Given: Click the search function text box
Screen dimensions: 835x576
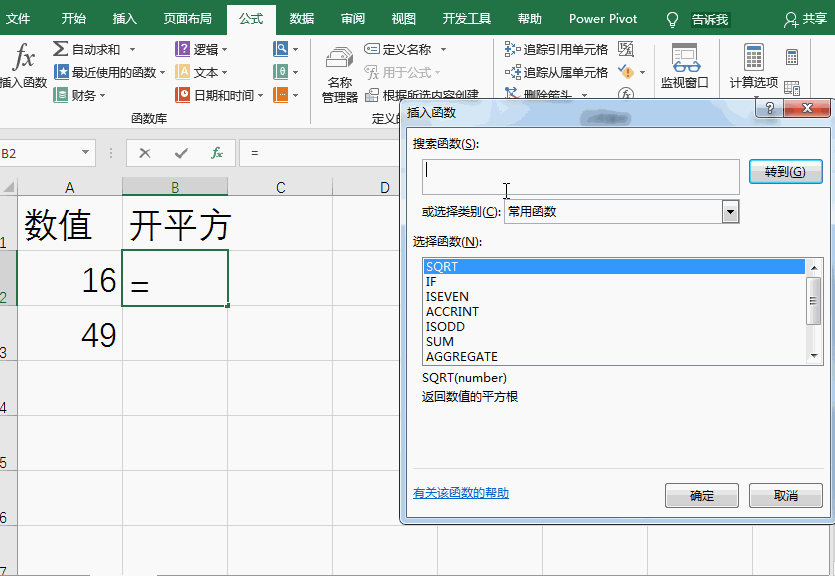Looking at the screenshot, I should 580,177.
